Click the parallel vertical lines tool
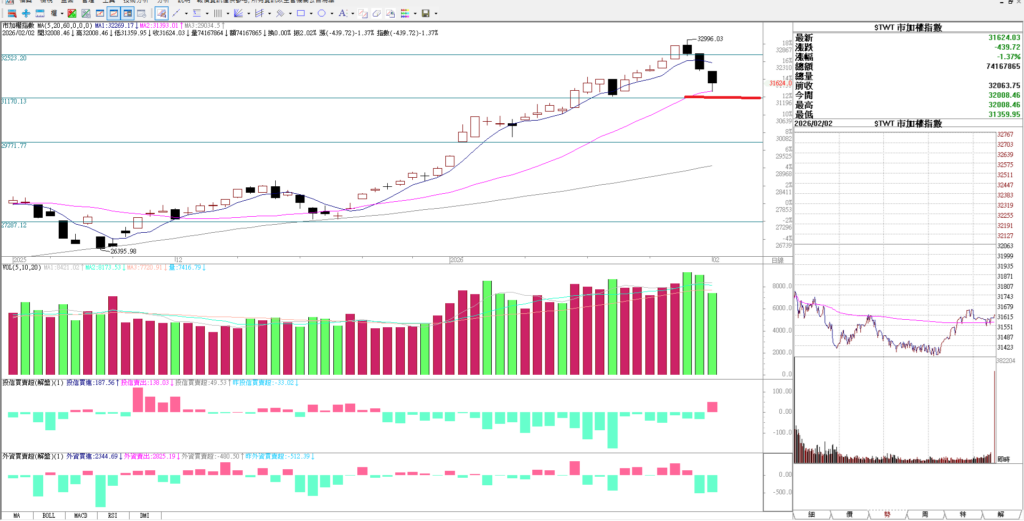This screenshot has height=521, width=1024. point(217,13)
